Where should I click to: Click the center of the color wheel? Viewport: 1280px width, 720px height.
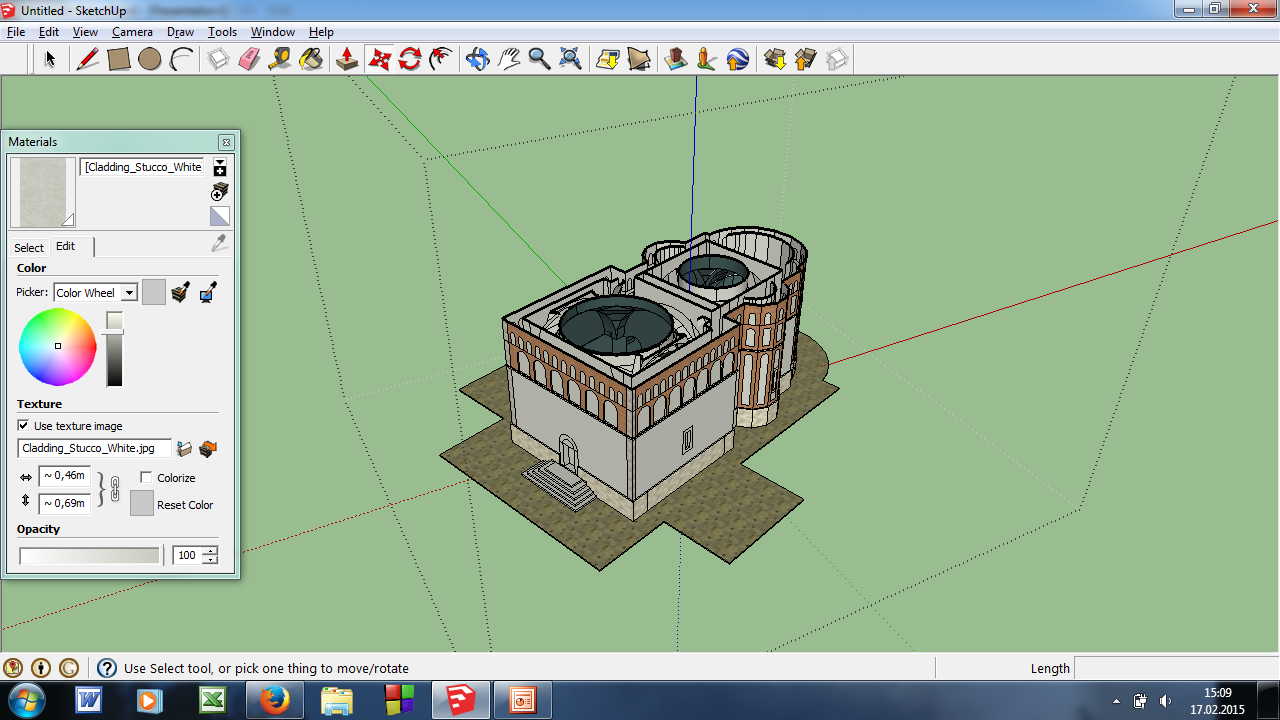click(x=58, y=346)
